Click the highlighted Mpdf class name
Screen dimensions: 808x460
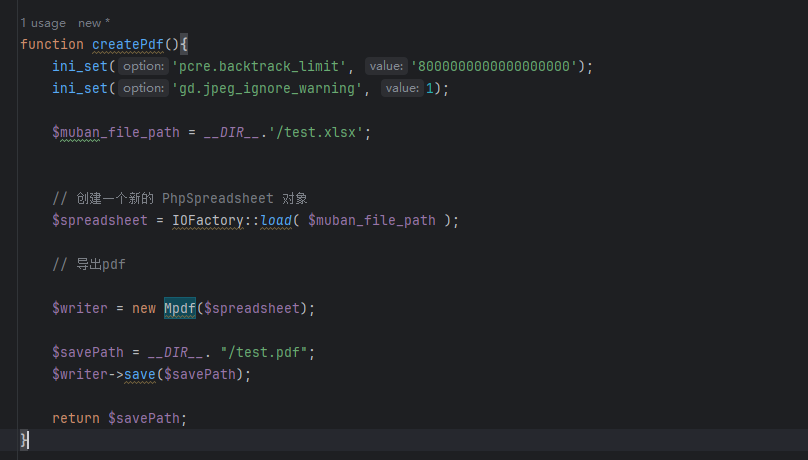coord(180,309)
